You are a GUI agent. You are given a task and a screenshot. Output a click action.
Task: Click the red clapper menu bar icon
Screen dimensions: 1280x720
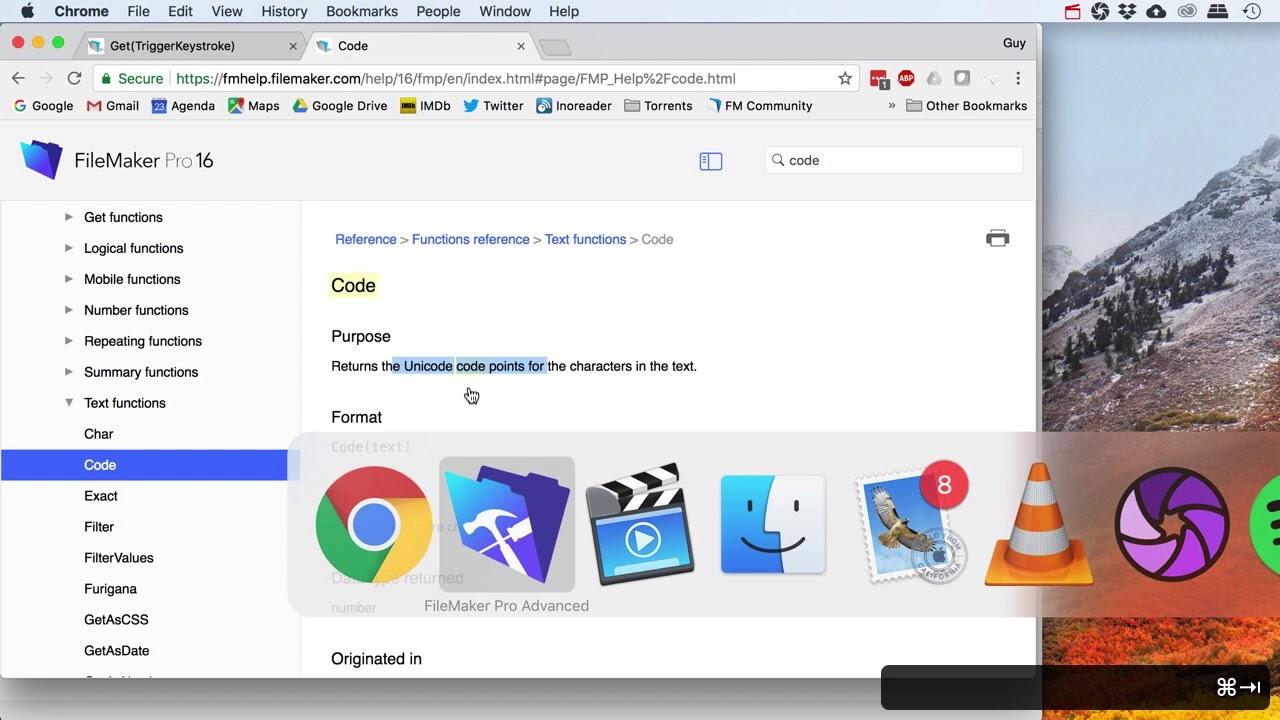(x=1072, y=11)
